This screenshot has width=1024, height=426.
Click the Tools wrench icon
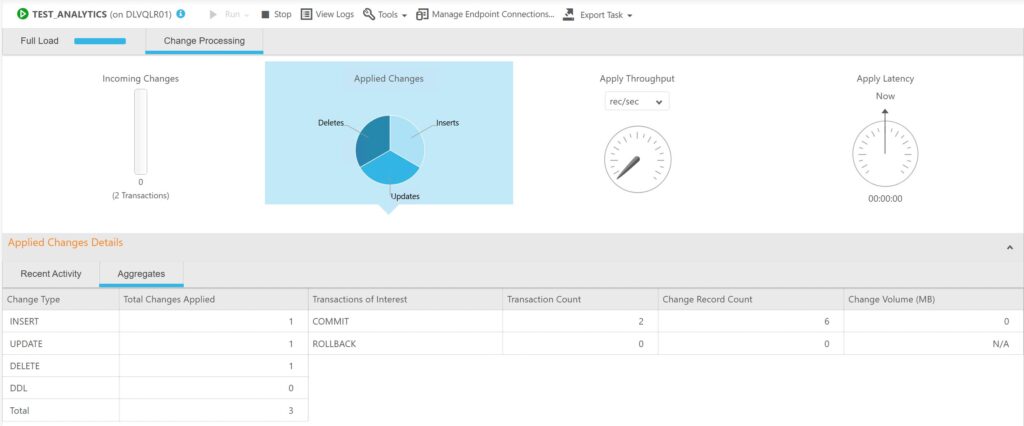pyautogui.click(x=368, y=15)
